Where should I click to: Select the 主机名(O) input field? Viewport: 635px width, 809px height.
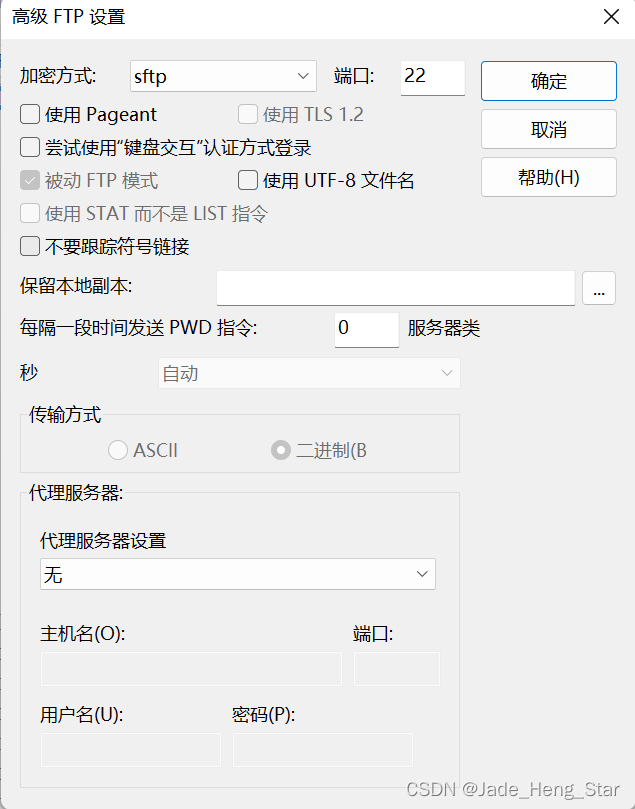coord(190,668)
